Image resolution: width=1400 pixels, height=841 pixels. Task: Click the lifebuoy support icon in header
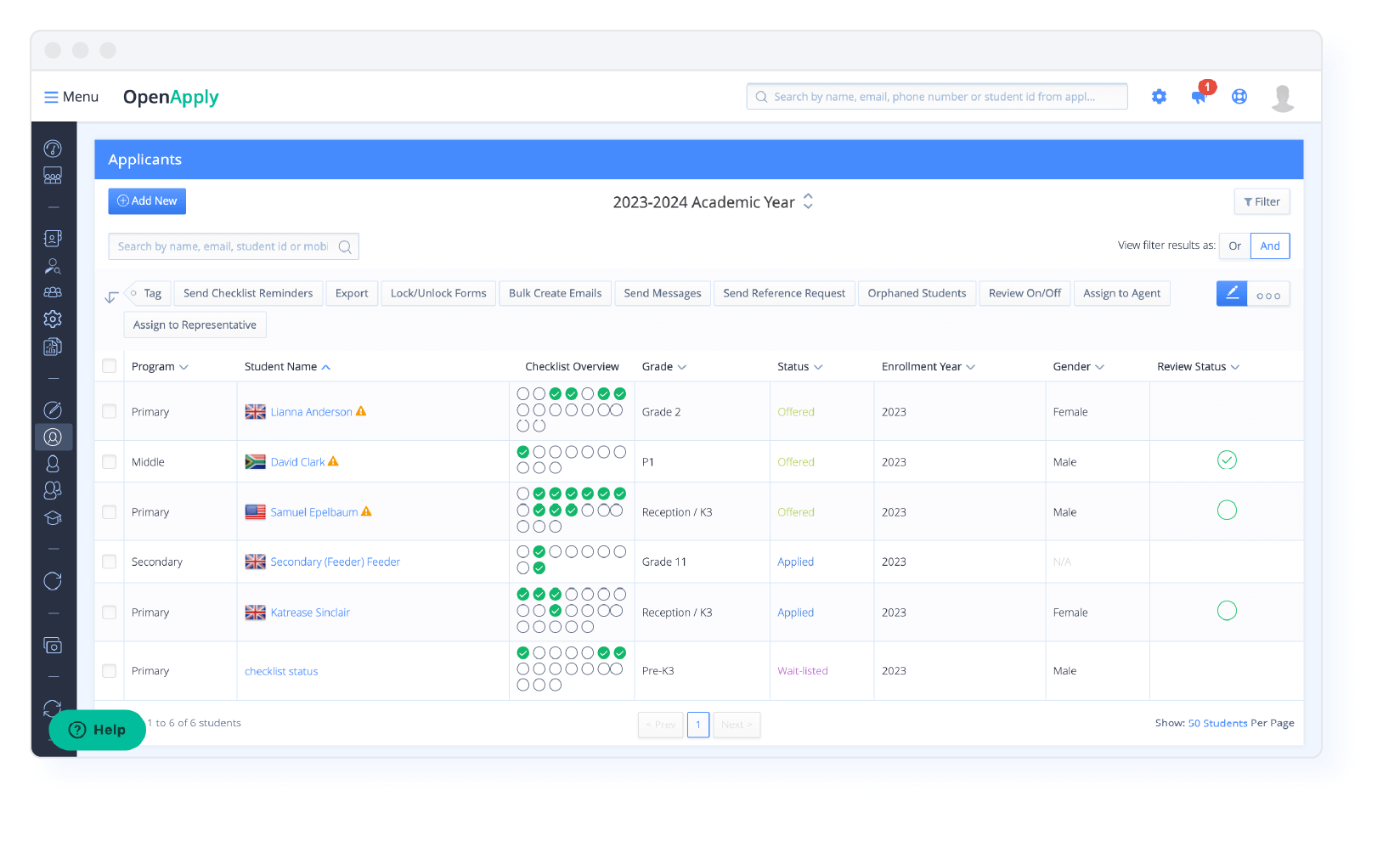(x=1239, y=97)
